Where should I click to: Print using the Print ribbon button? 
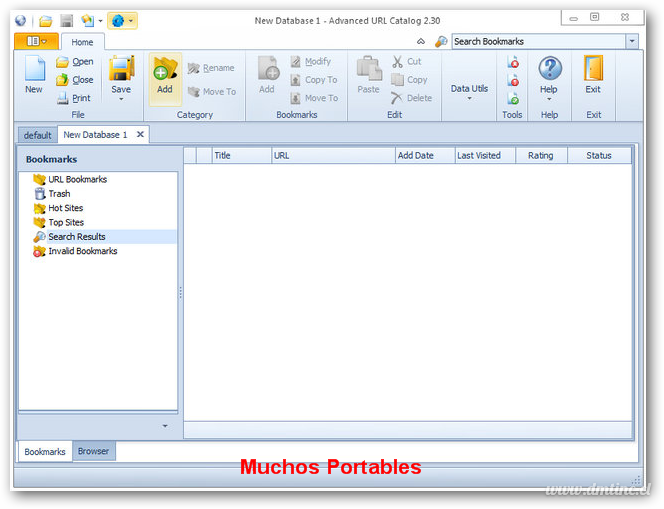click(74, 98)
